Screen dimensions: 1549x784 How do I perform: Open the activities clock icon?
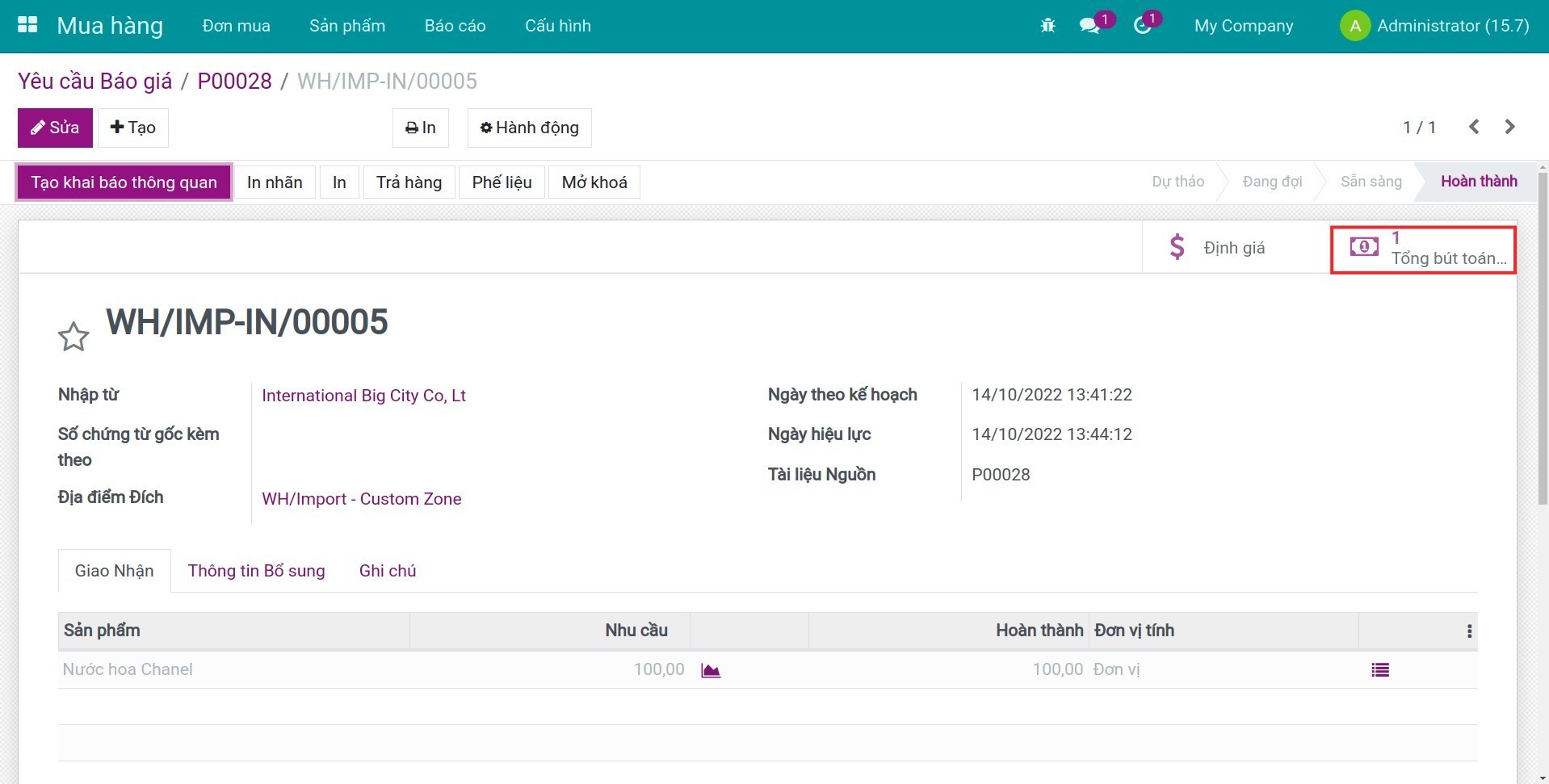point(1142,26)
